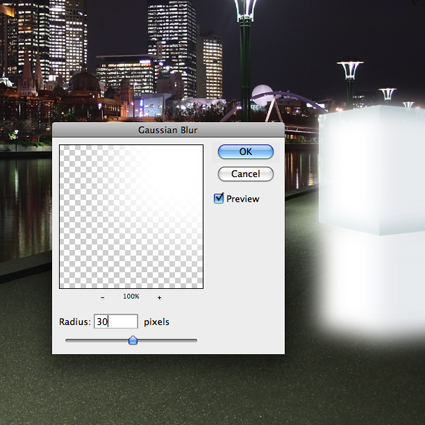425x425 pixels.
Task: Toggle the Preview checkbox
Action: pyautogui.click(x=219, y=198)
